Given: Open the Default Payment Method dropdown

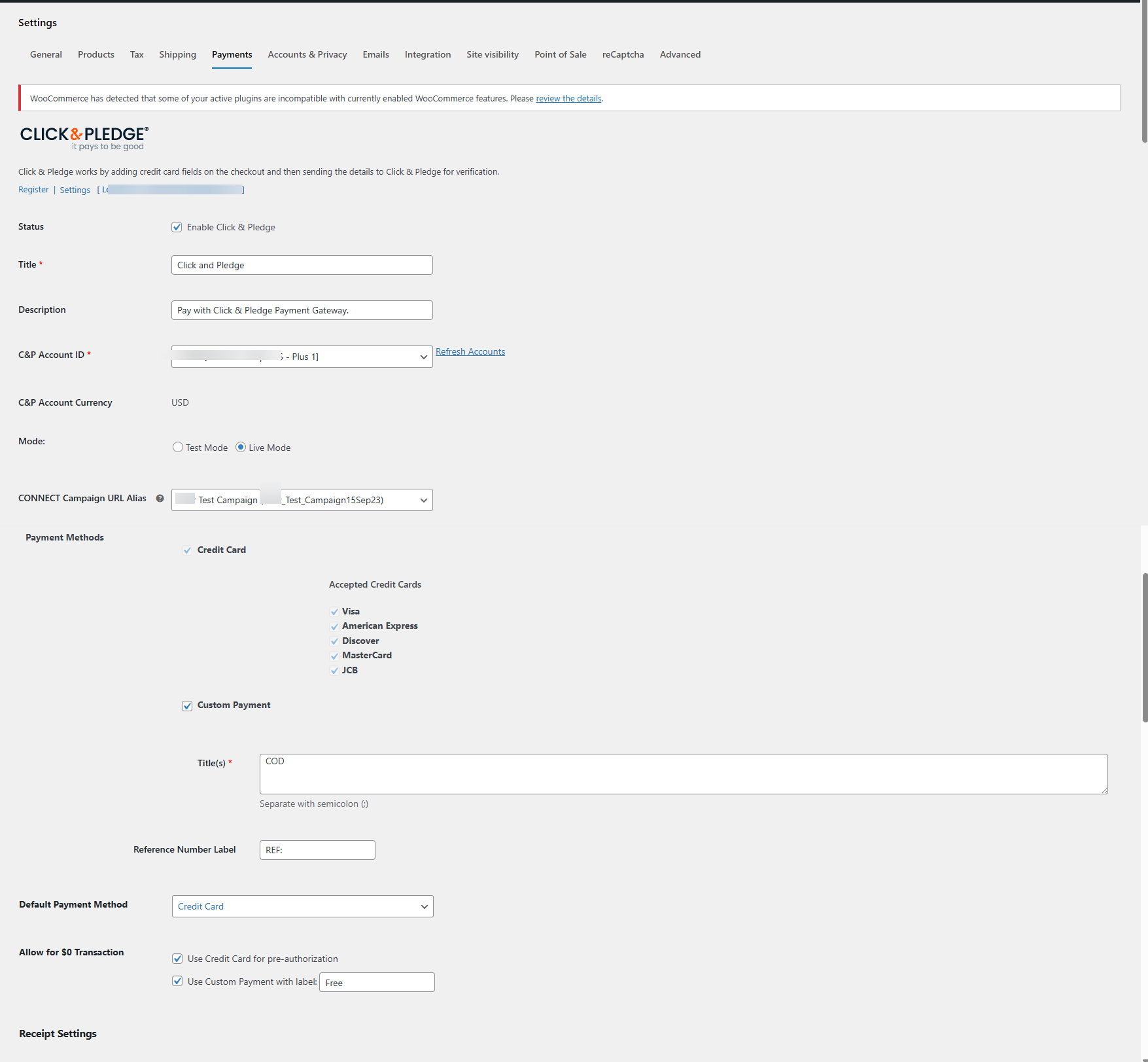Looking at the screenshot, I should (x=303, y=906).
